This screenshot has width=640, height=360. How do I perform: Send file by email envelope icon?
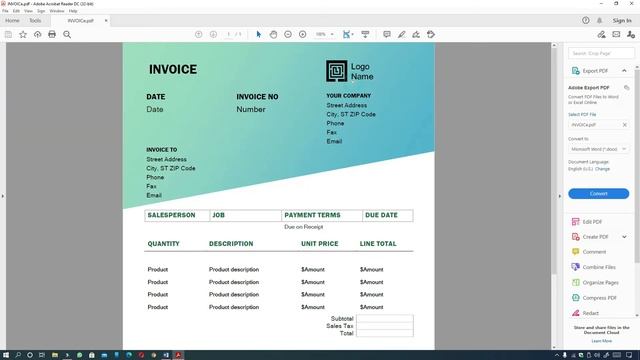point(616,35)
